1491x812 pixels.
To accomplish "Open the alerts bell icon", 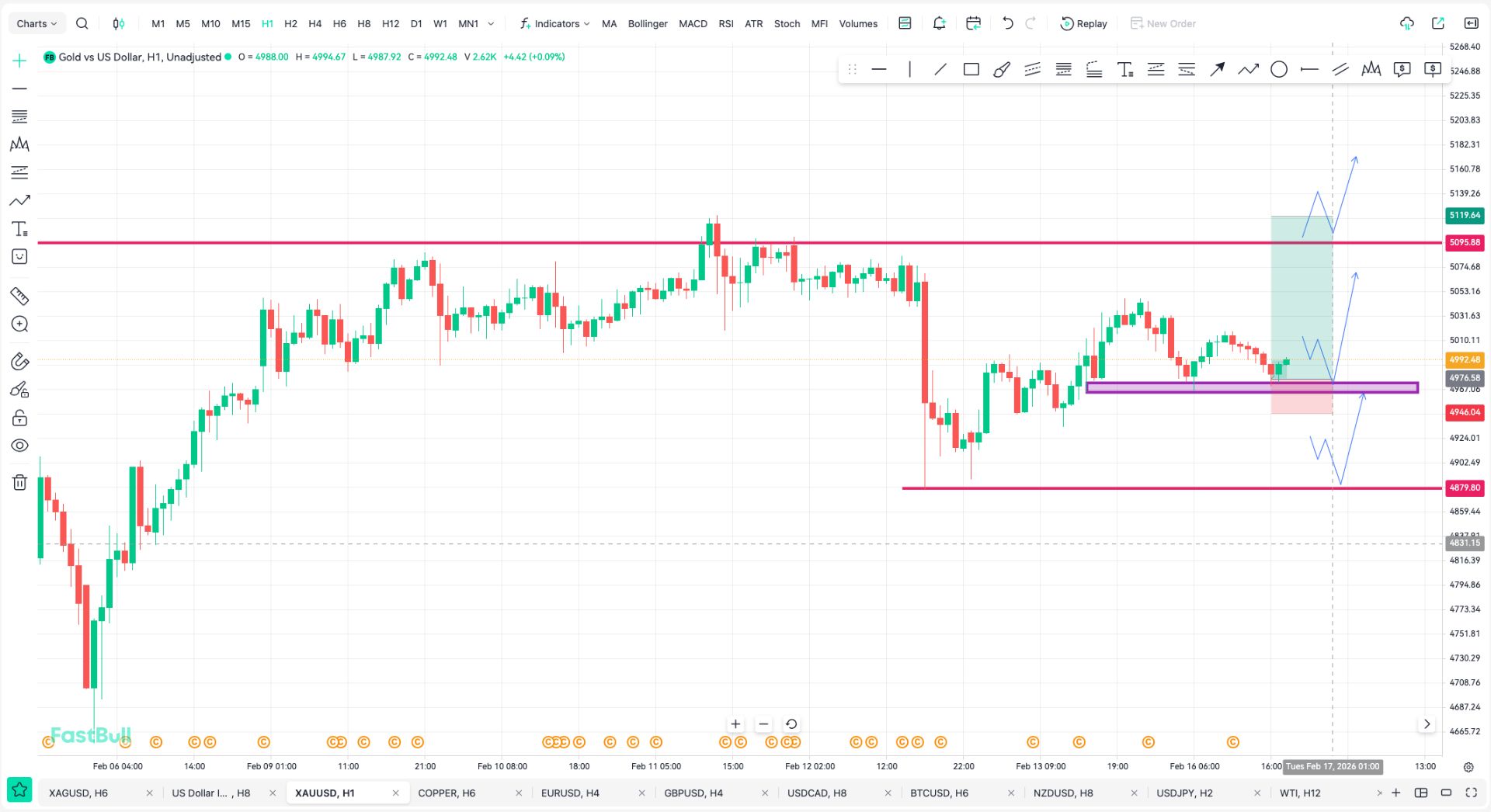I will coord(939,23).
